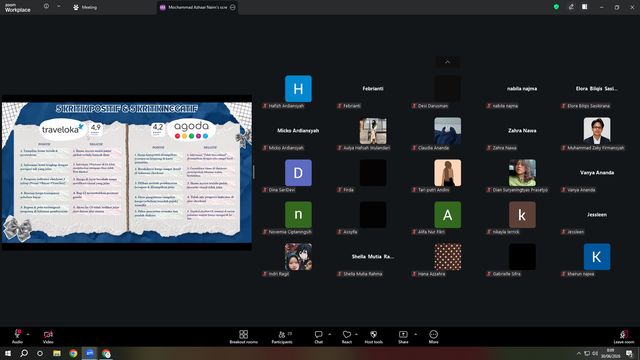Click the shared slide showing traveloka and agoda
The image size is (640, 360).
[x=127, y=172]
